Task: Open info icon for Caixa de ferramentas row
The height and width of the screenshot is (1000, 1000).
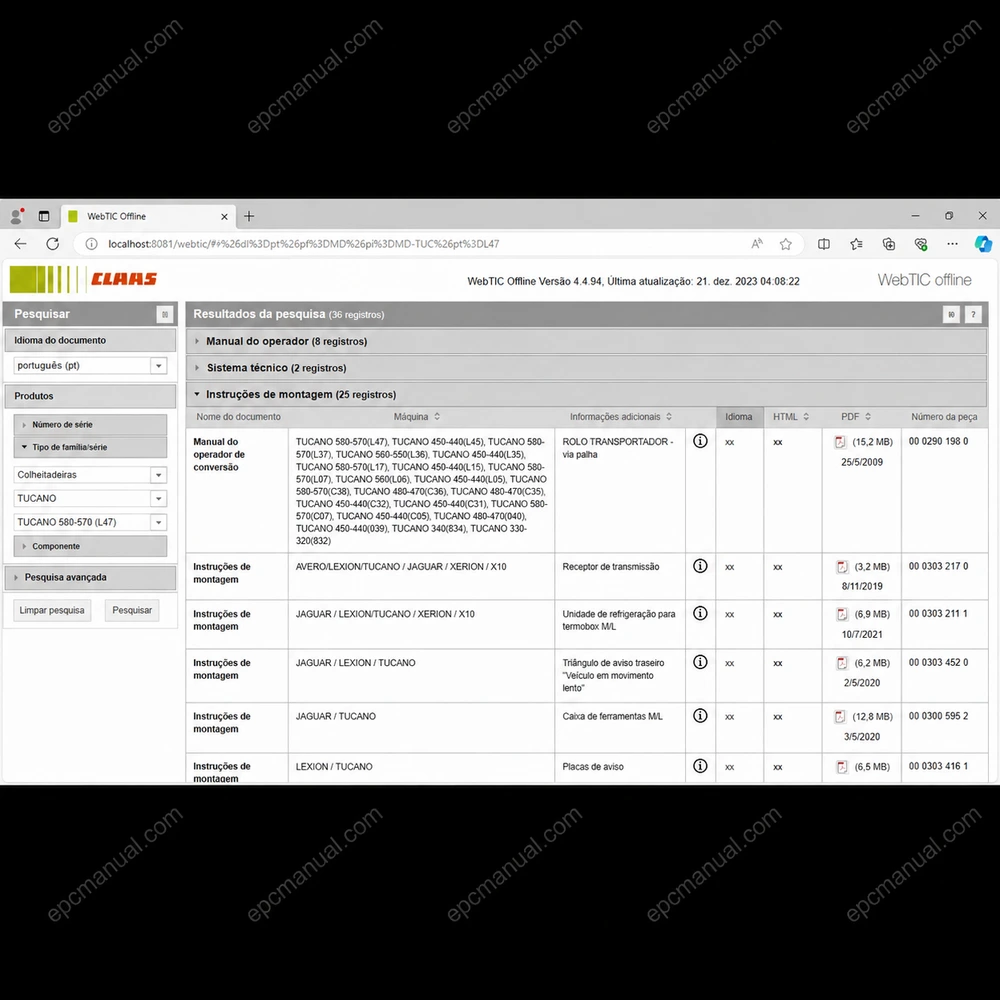Action: pos(700,716)
